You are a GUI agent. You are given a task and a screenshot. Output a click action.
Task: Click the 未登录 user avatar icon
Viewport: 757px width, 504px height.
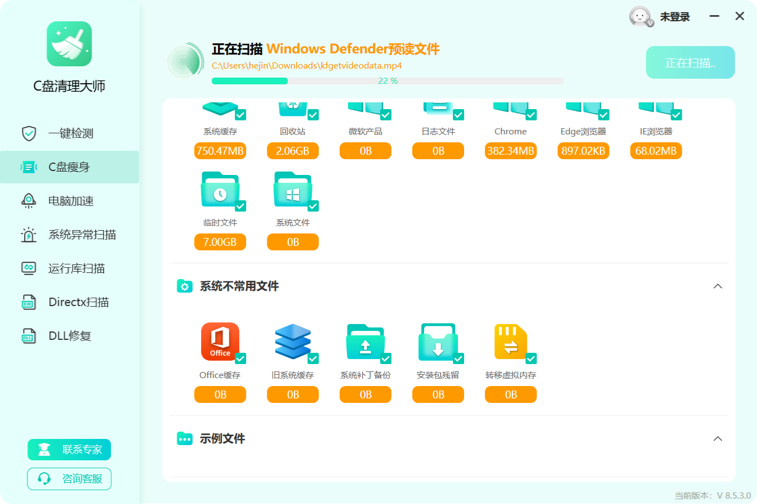[x=641, y=17]
